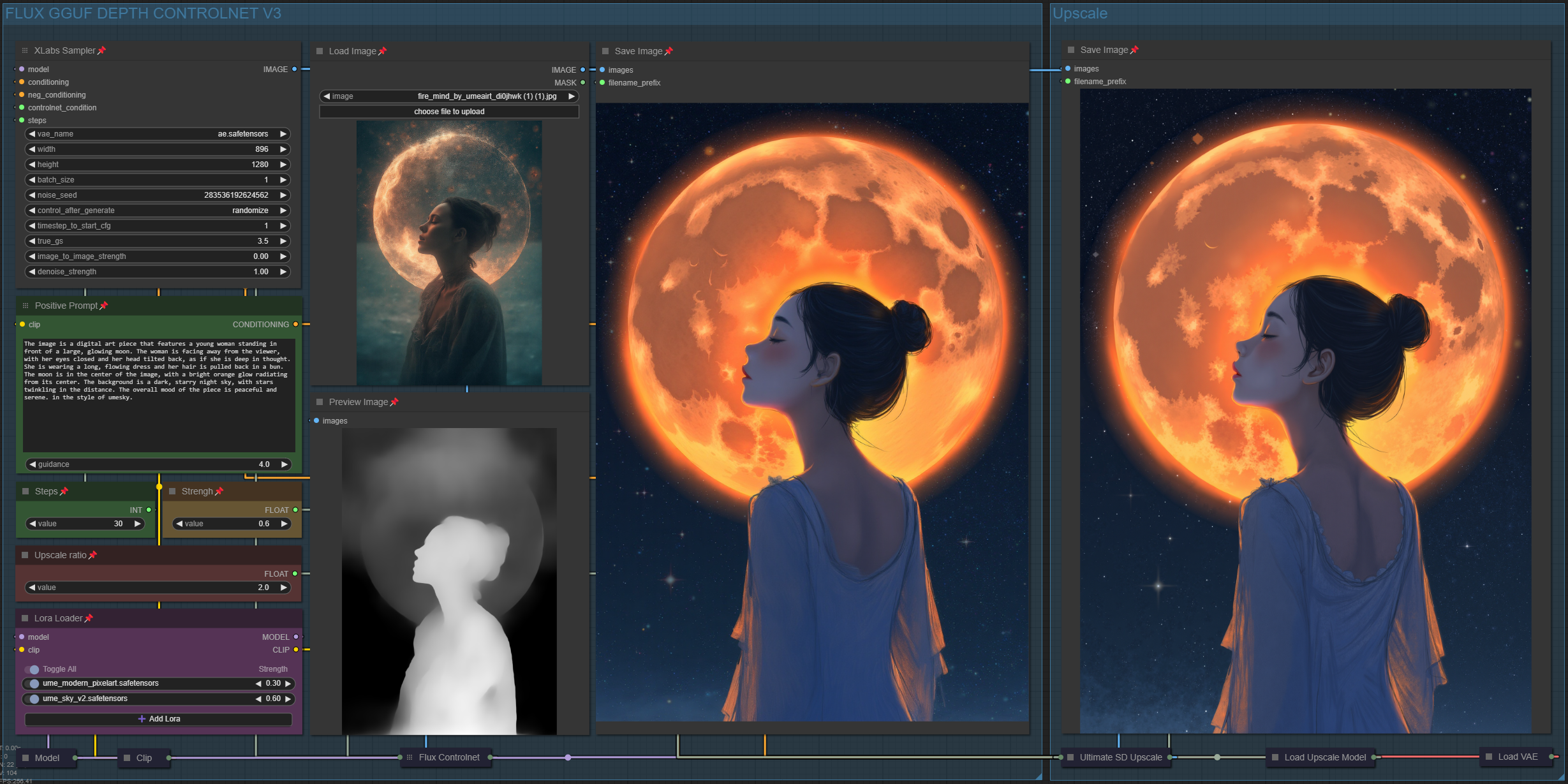The image size is (1568, 784).
Task: Click the pin icon on Upscale ratio node
Action: [x=92, y=555]
